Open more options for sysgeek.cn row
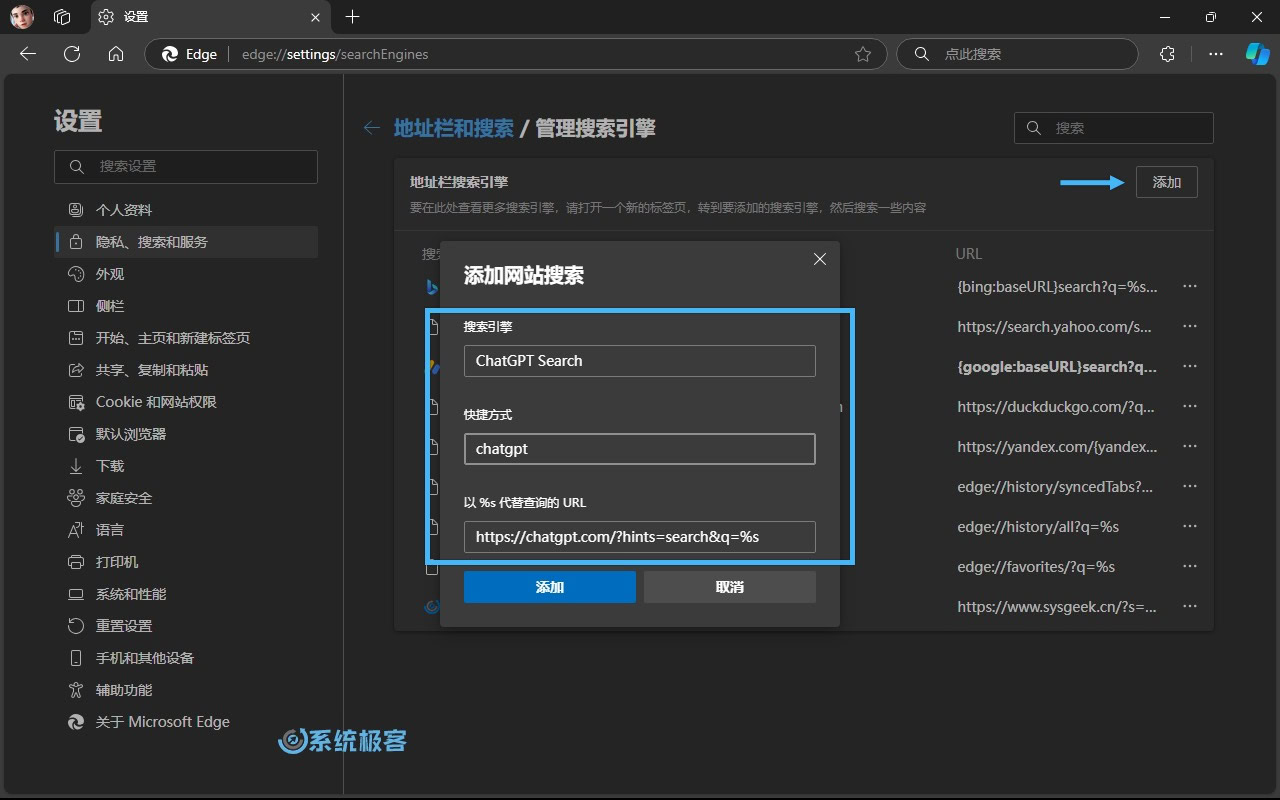This screenshot has width=1280, height=800. (1190, 606)
